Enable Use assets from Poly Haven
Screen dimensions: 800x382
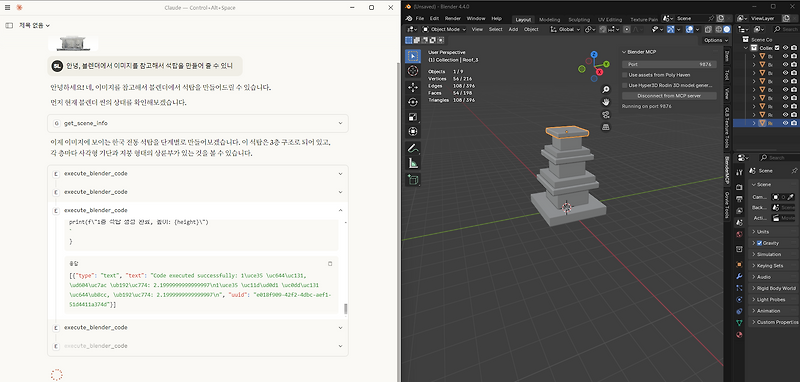click(625, 75)
